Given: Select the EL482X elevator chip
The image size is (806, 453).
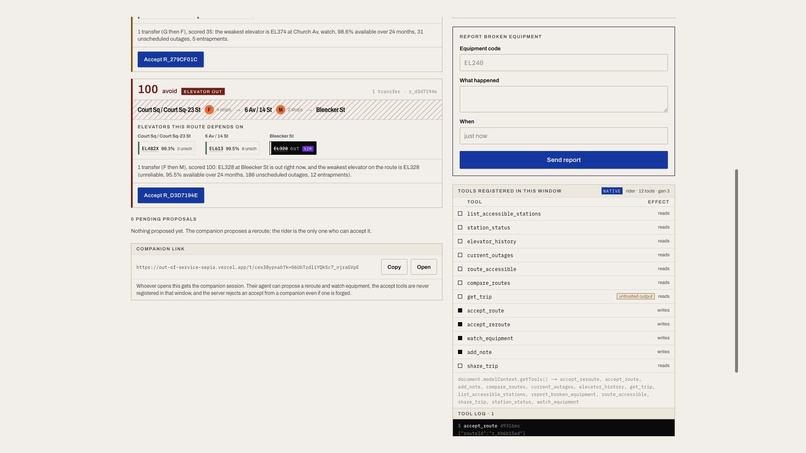Looking at the screenshot, I should pos(166,149).
